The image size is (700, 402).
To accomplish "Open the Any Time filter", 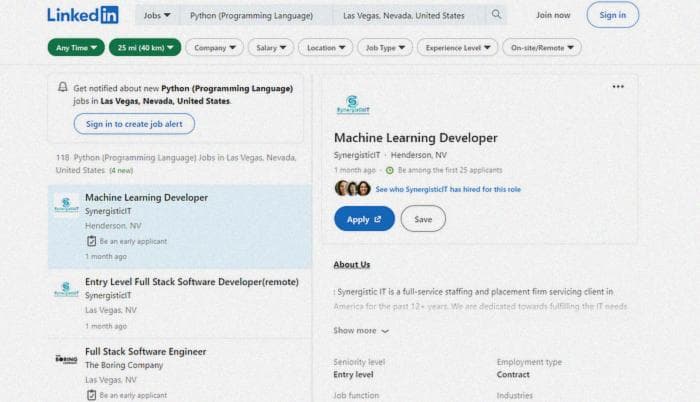I will click(x=76, y=47).
